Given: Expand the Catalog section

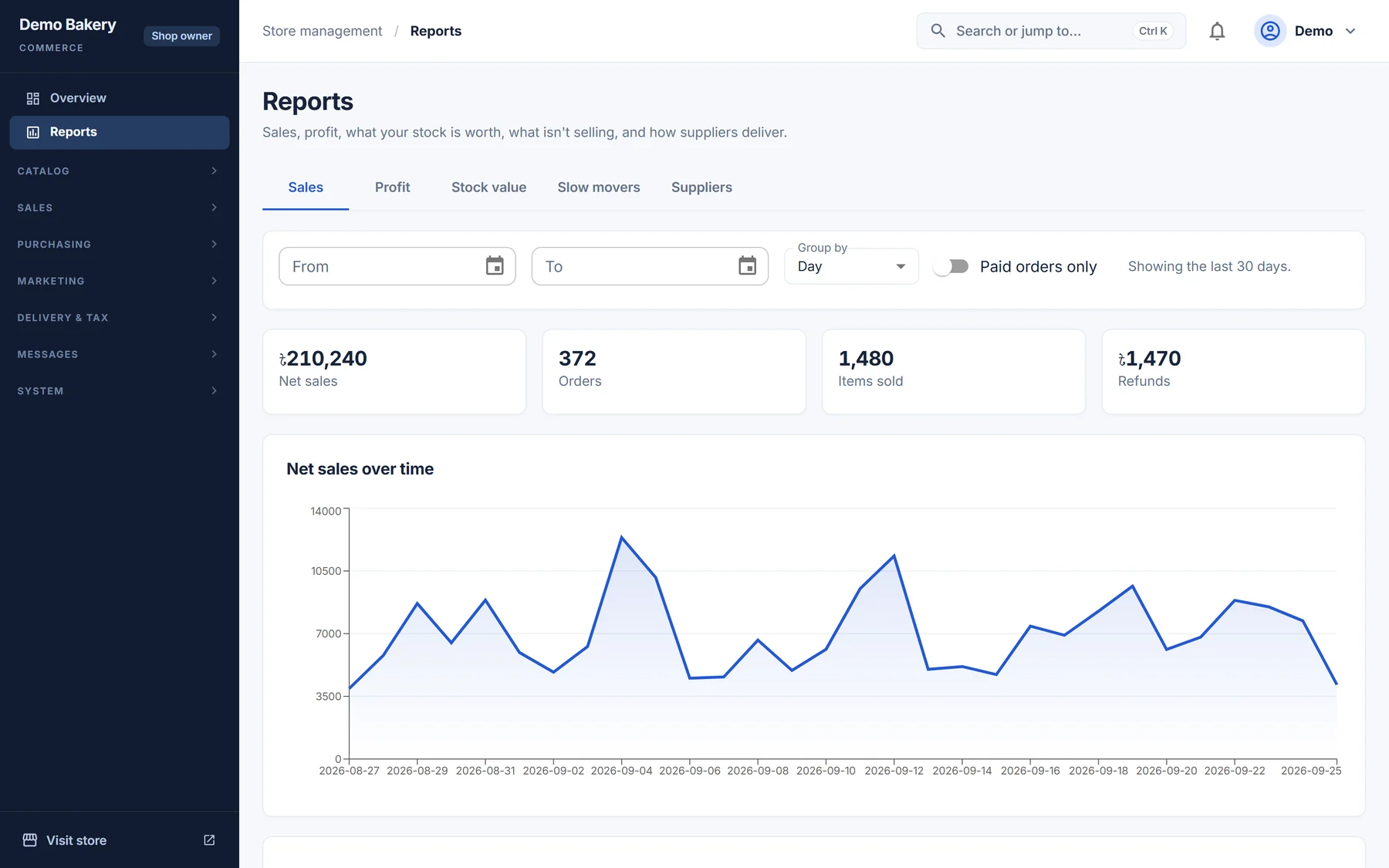Looking at the screenshot, I should coord(120,171).
